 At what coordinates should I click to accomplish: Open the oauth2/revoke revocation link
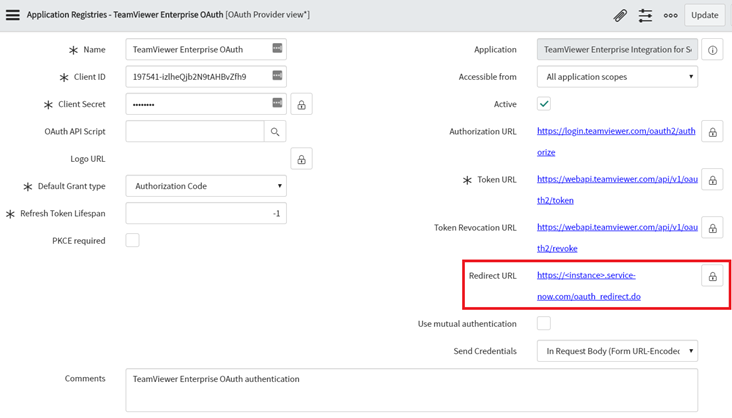[617, 238]
